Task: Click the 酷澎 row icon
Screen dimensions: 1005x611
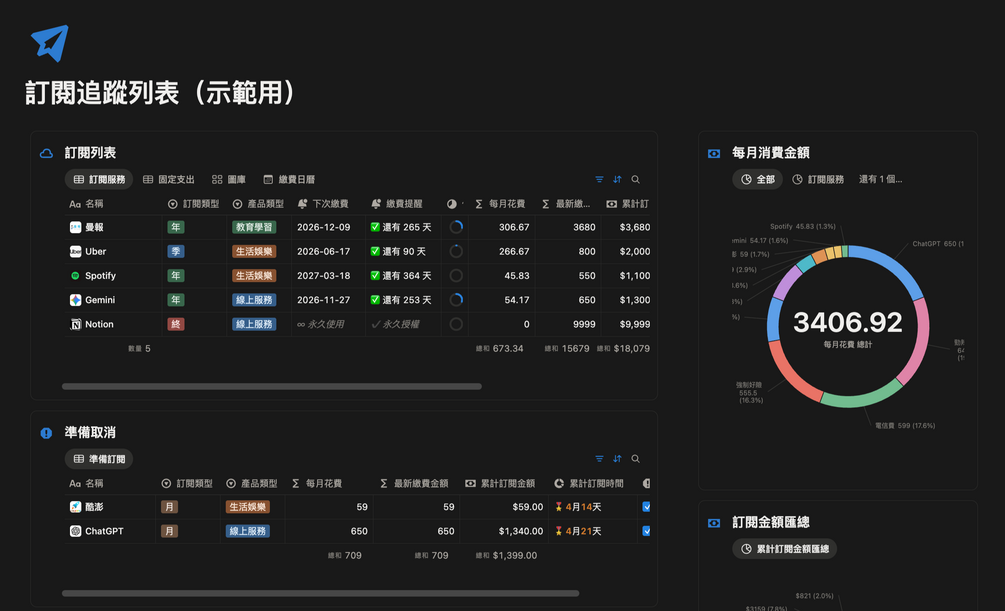Action: point(75,506)
